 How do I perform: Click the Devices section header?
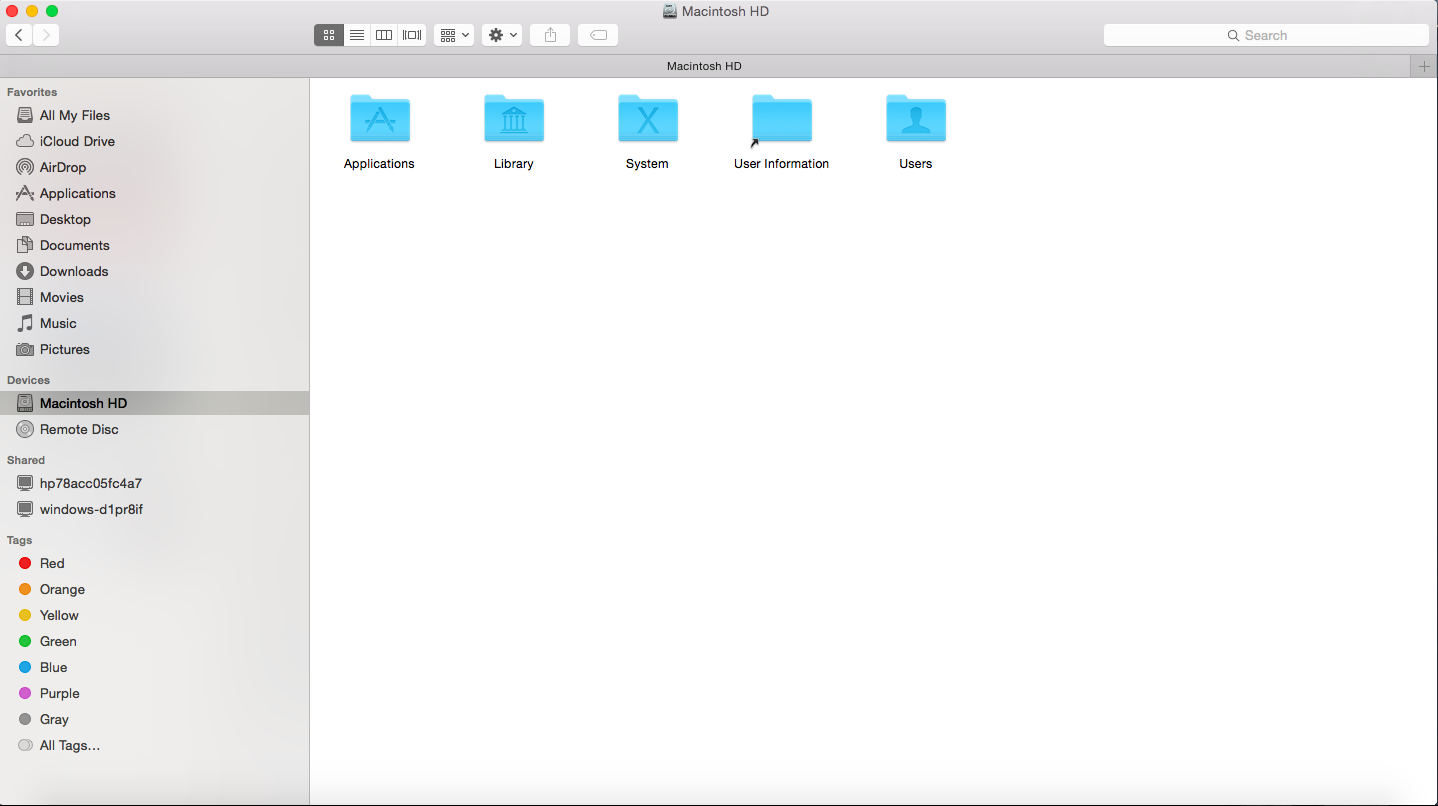point(28,380)
